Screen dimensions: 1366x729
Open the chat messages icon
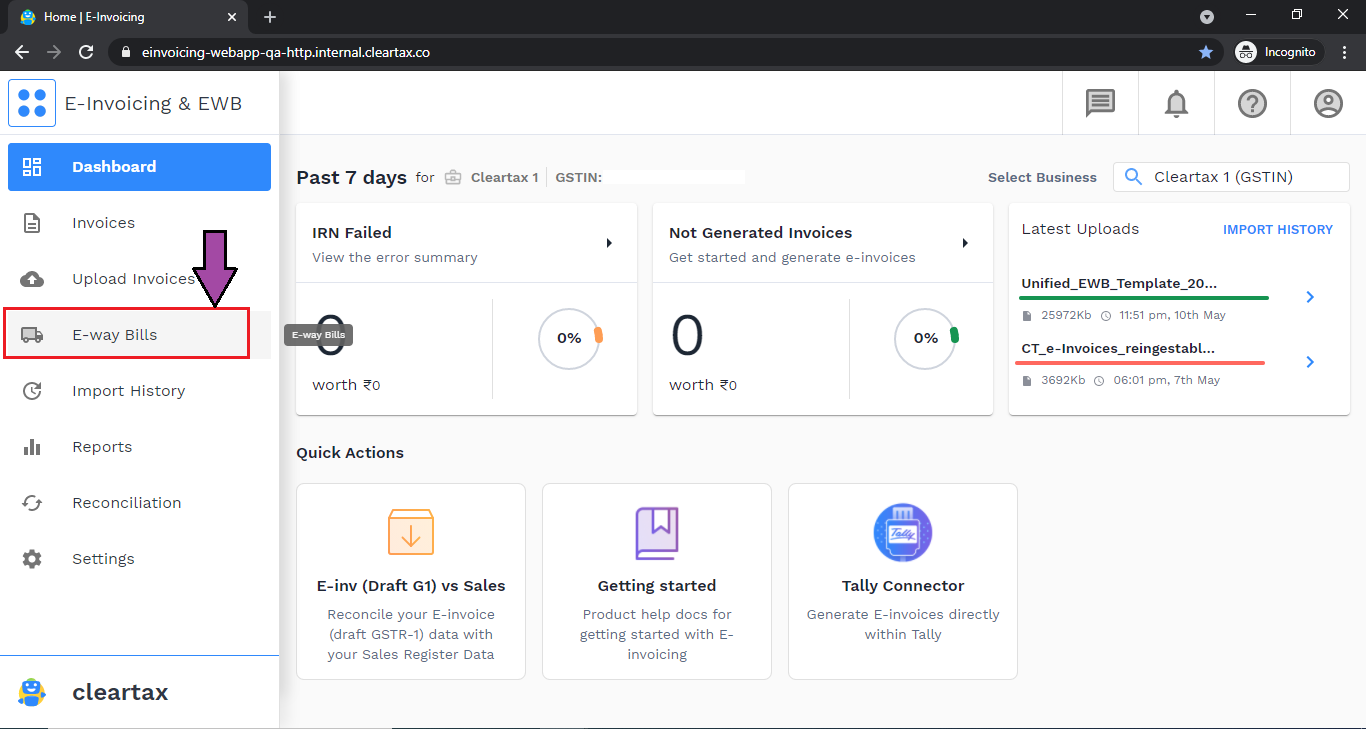1100,103
